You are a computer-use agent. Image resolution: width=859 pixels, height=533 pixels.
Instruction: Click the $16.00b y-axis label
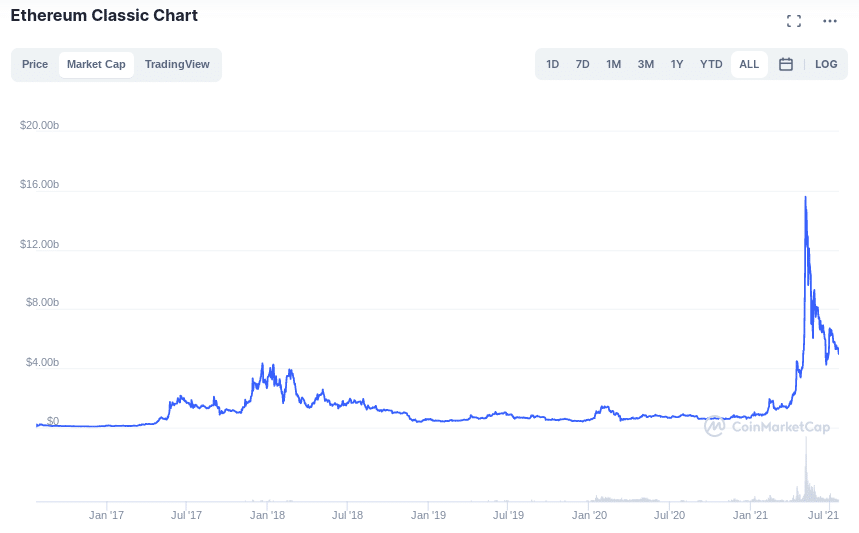point(39,185)
